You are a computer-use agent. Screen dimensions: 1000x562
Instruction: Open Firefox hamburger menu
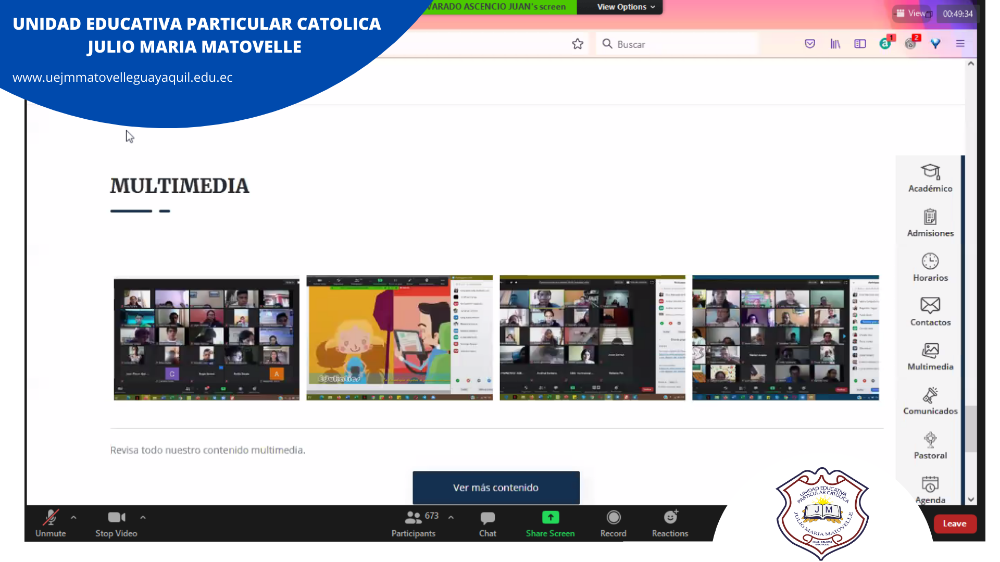pos(960,43)
